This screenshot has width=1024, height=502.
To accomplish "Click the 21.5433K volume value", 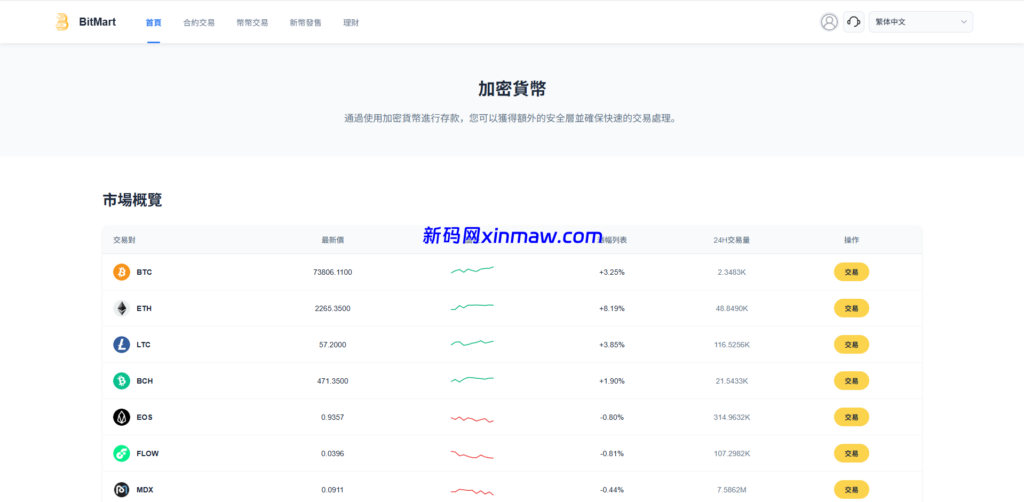I will (x=731, y=381).
